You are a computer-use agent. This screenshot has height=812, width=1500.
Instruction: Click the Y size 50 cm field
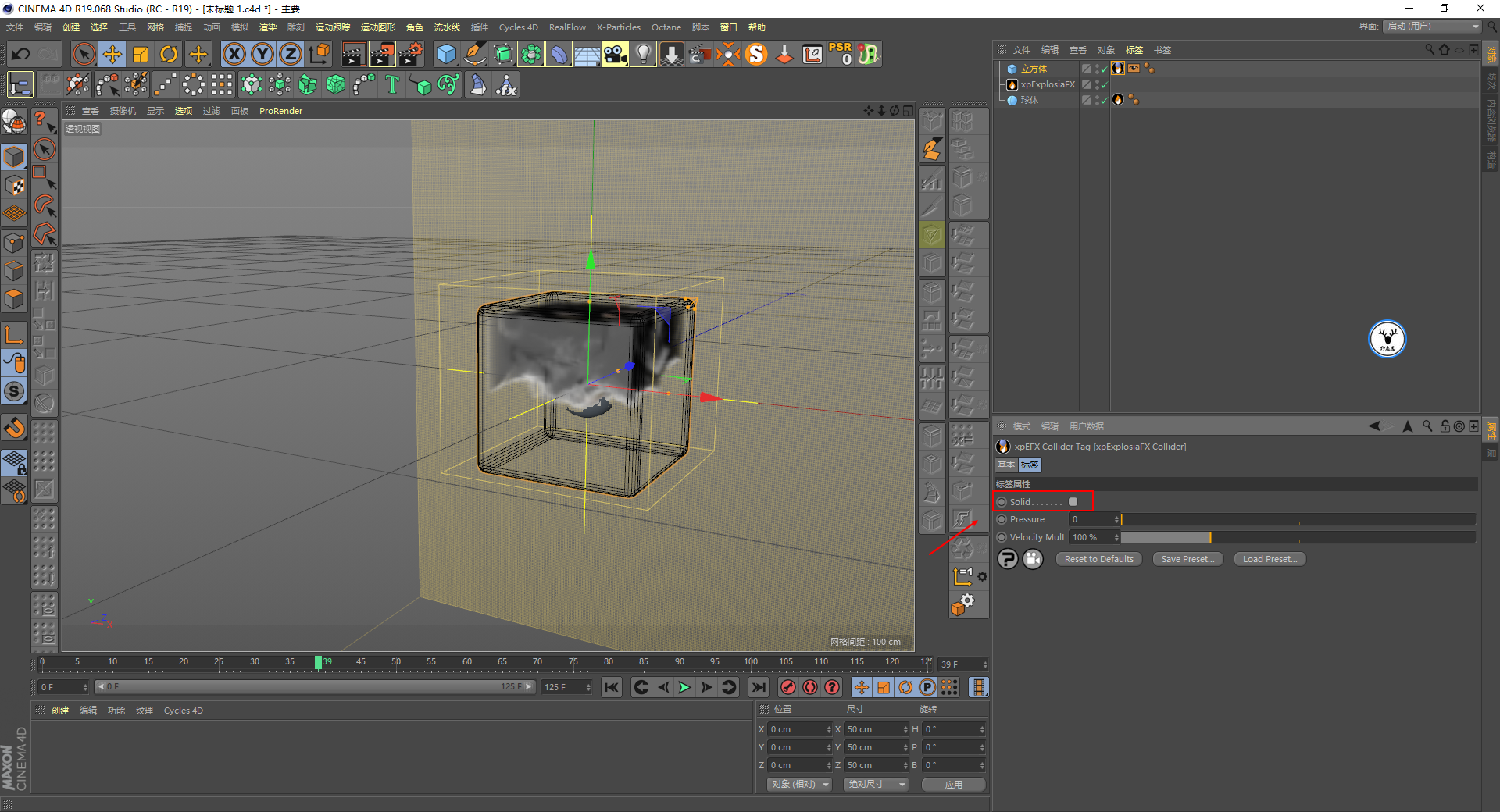point(877,747)
